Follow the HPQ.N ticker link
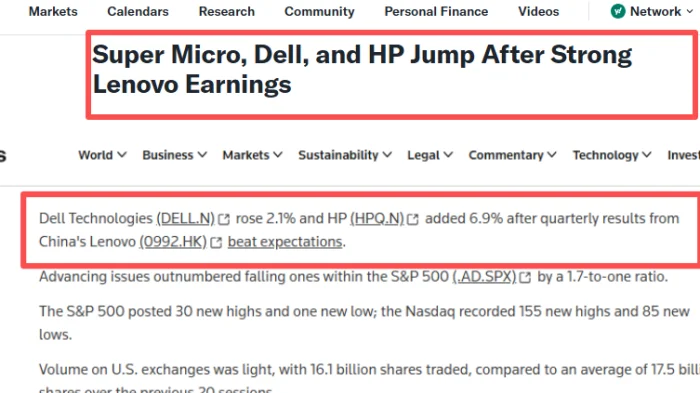The image size is (700, 393). point(377,218)
